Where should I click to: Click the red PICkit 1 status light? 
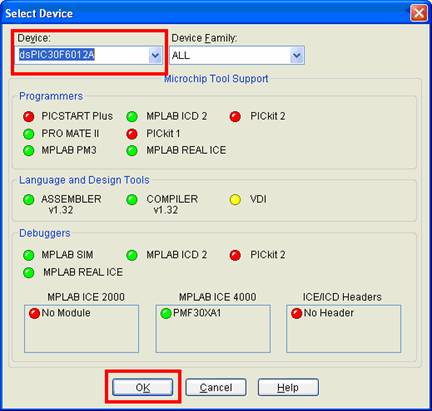tap(132, 134)
